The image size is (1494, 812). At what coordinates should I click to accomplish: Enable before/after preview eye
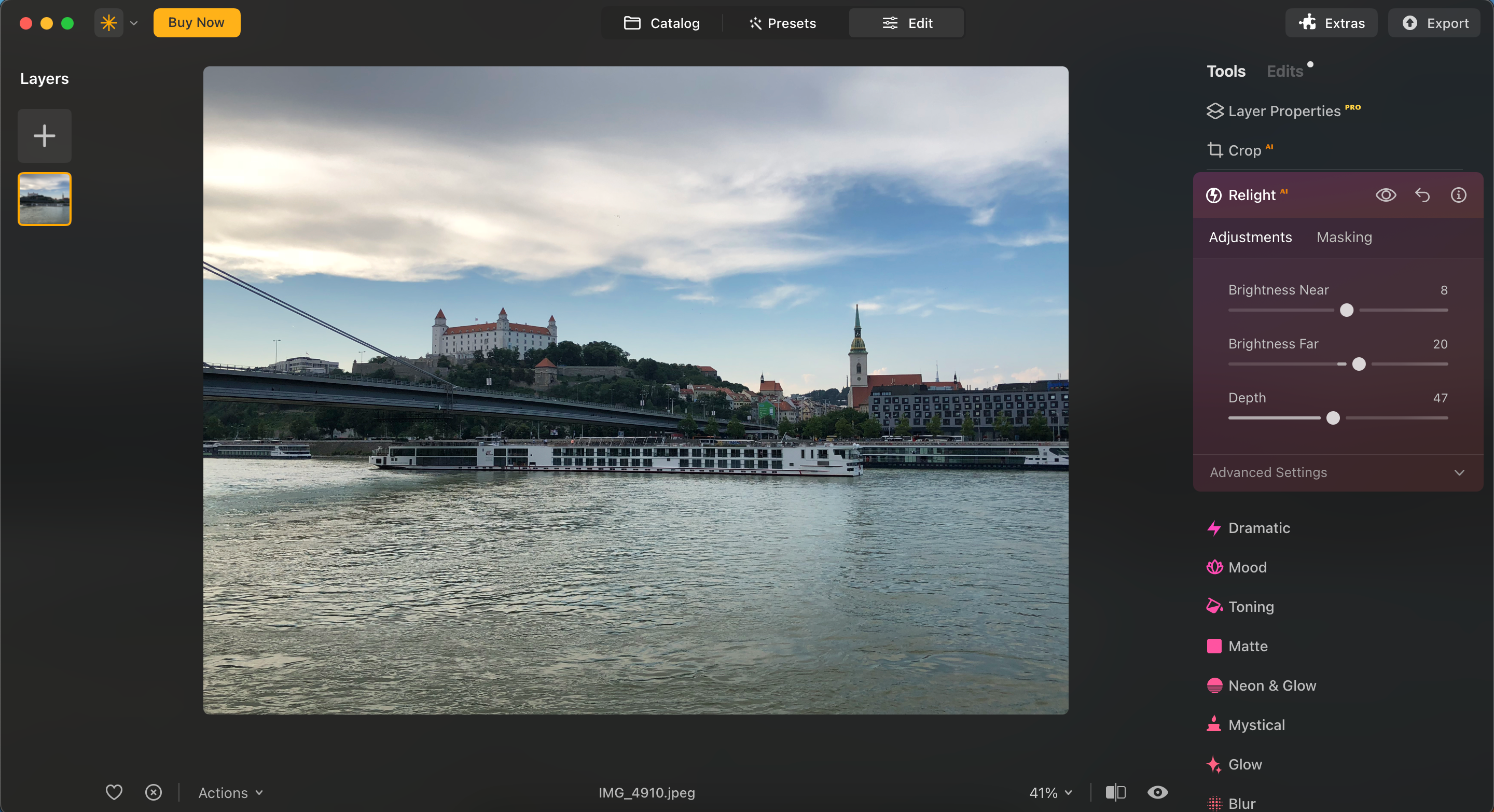coord(1158,792)
